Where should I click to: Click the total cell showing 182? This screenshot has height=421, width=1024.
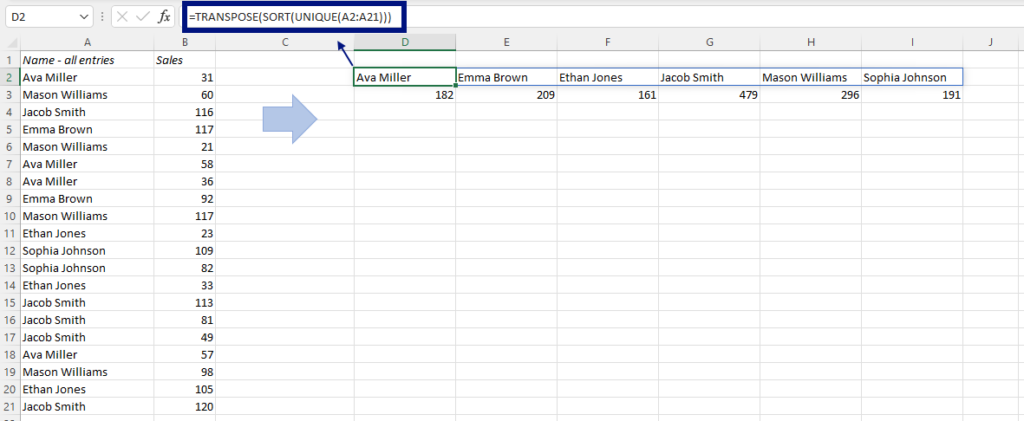[405, 95]
